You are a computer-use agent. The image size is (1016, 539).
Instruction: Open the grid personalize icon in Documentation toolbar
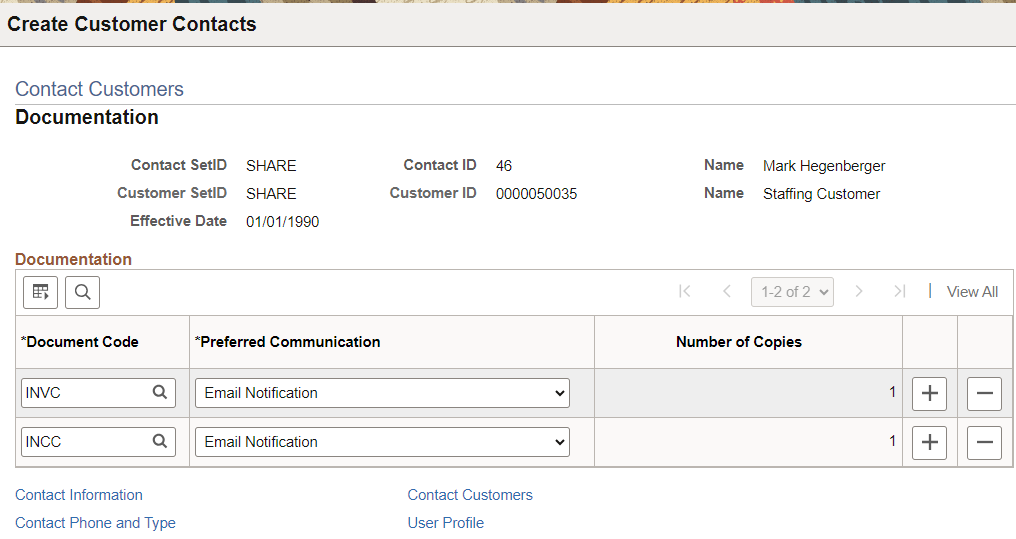(x=40, y=292)
